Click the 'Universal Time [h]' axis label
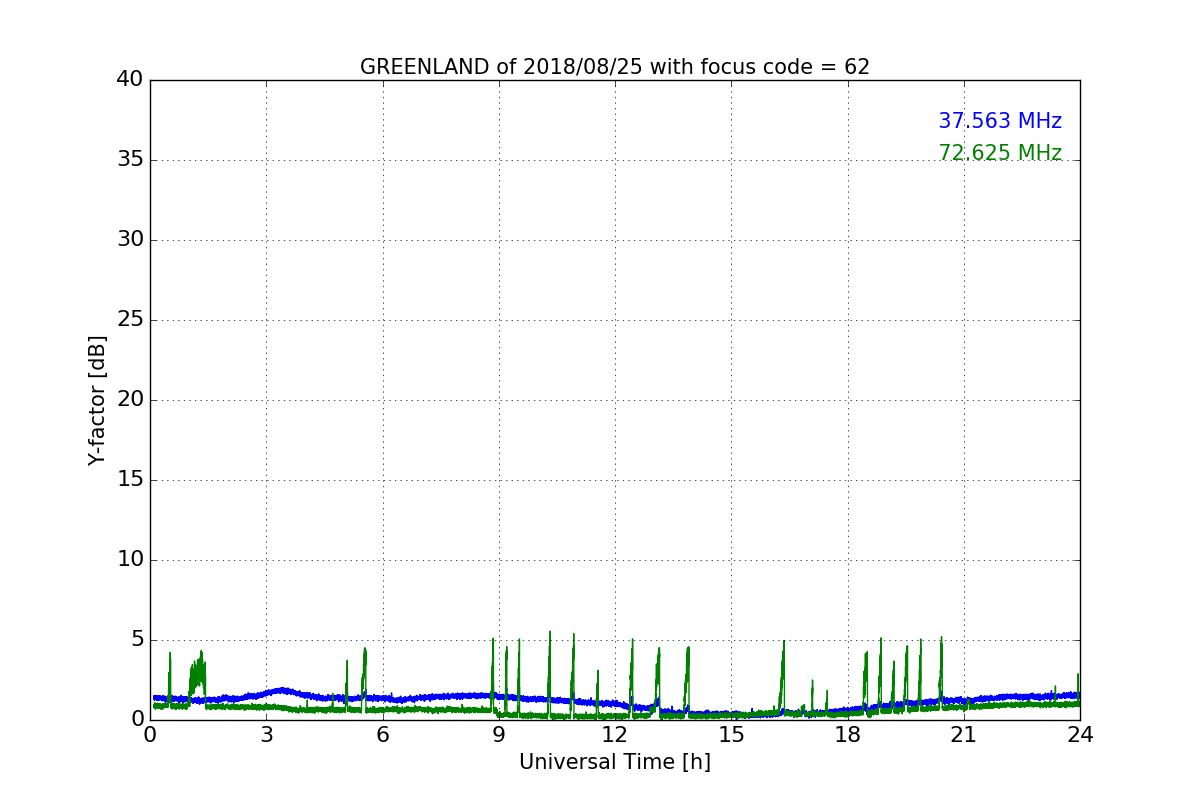Viewport: 1200px width, 800px height. click(615, 762)
